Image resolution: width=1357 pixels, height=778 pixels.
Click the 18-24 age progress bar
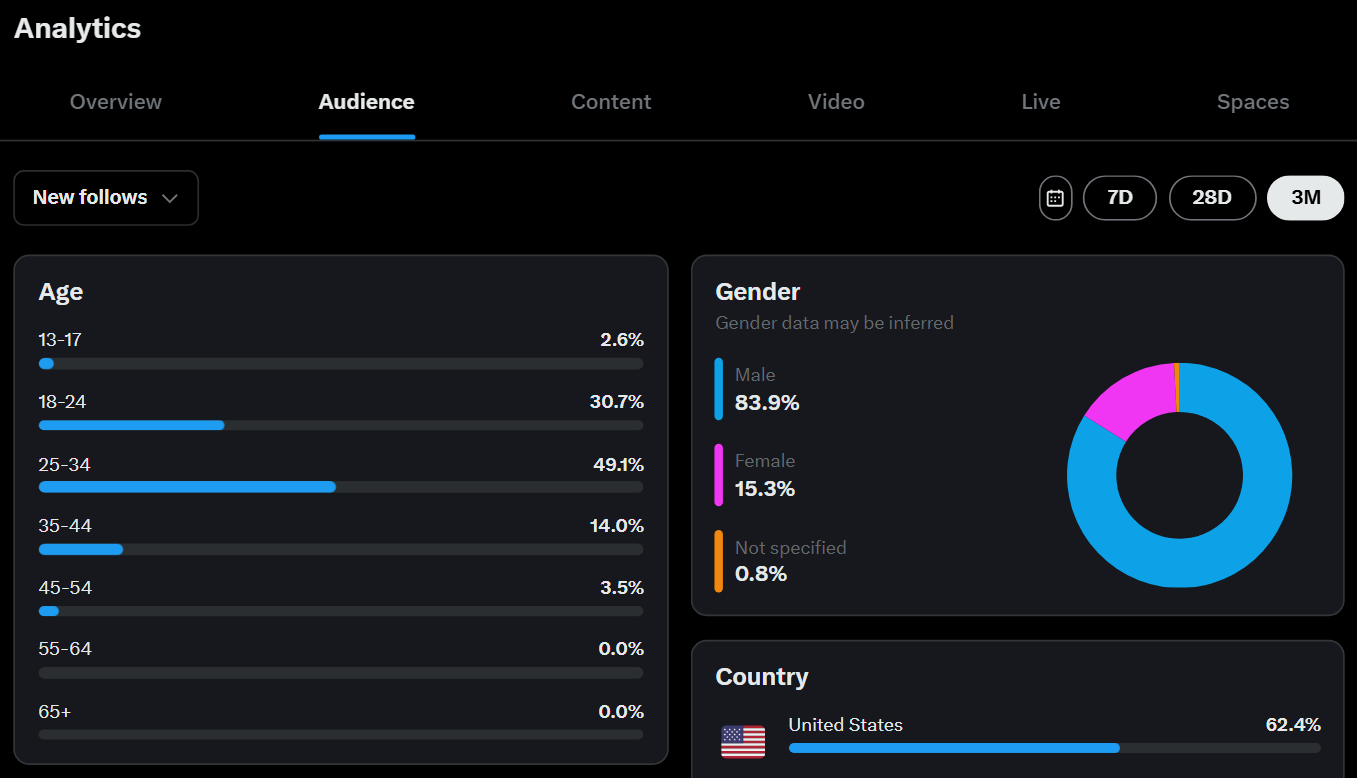click(x=341, y=425)
